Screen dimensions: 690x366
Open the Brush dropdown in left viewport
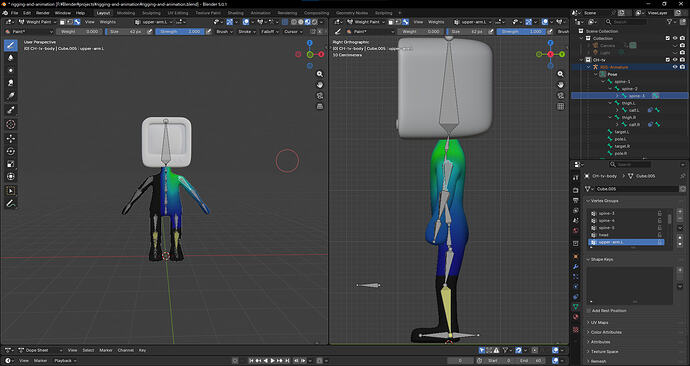click(224, 32)
